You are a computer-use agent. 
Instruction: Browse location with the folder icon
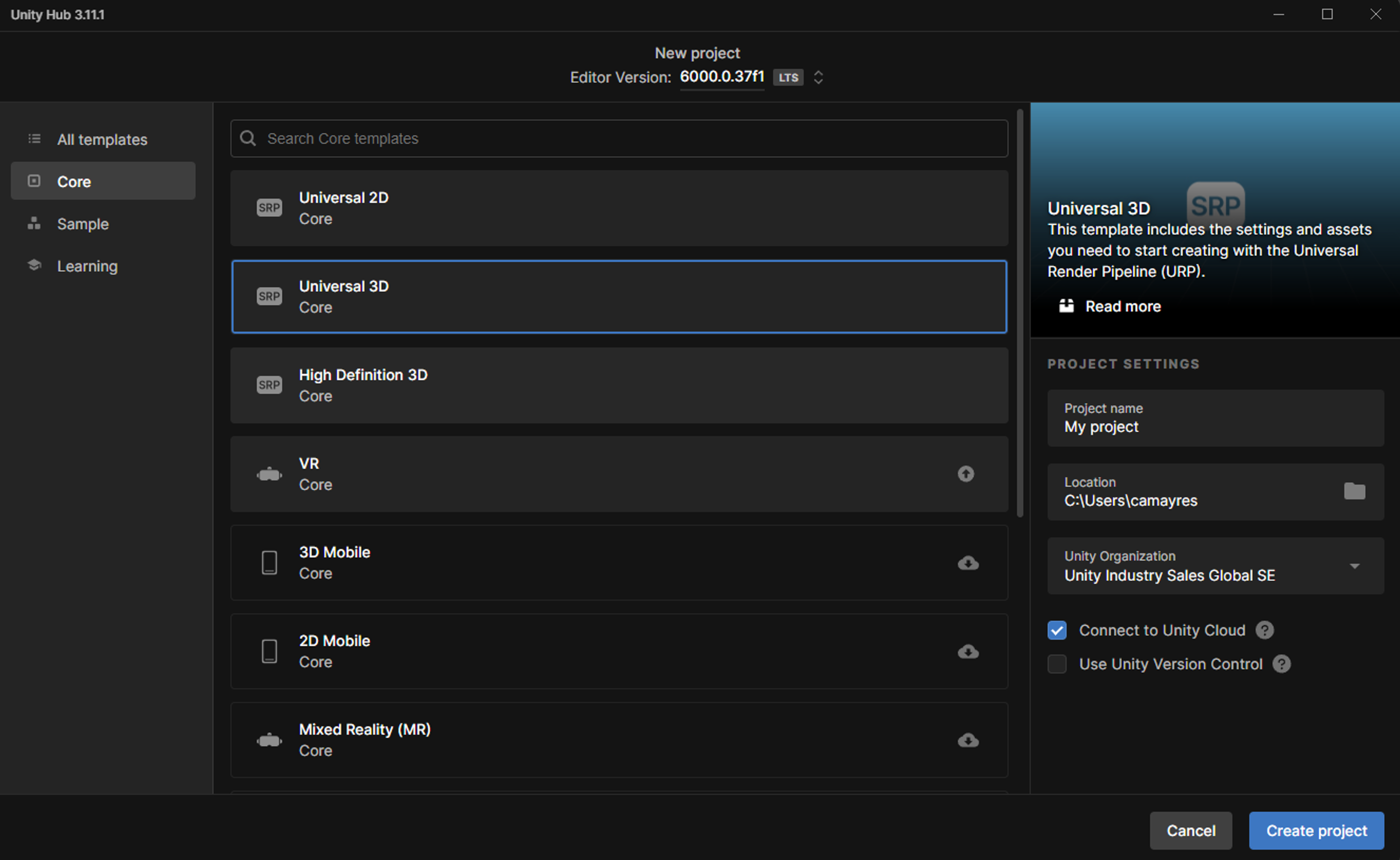(1355, 491)
